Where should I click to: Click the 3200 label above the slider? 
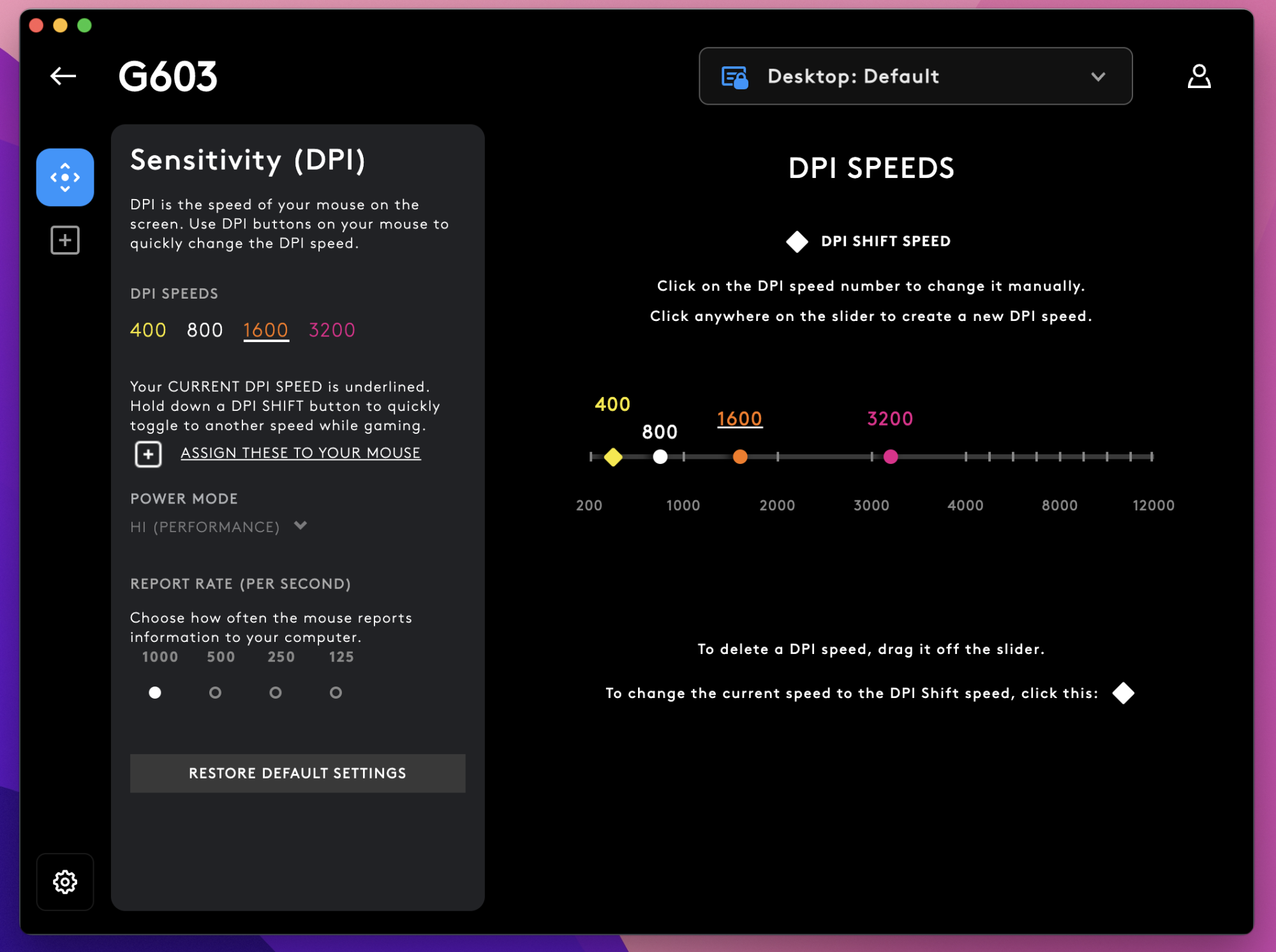tap(889, 419)
